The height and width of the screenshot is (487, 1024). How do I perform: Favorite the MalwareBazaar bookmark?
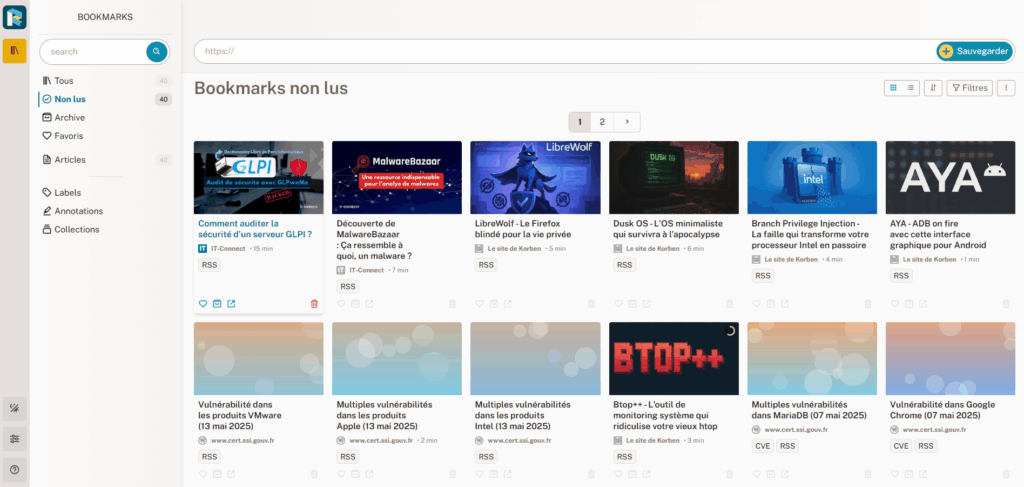click(x=342, y=304)
